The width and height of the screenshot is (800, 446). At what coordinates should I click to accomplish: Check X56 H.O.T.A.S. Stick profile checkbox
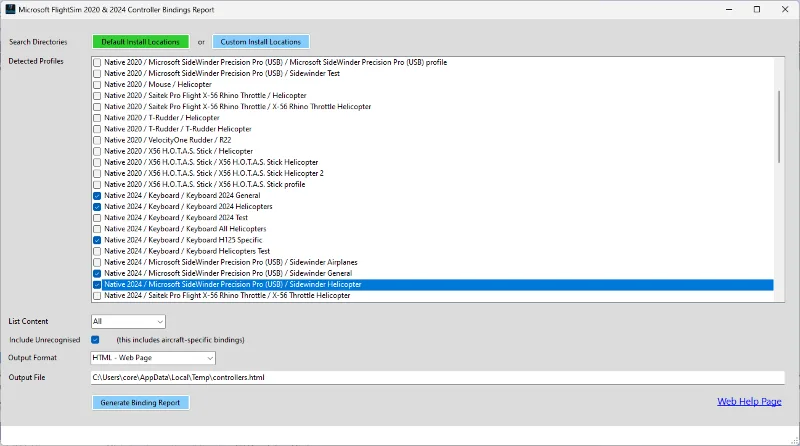click(97, 185)
